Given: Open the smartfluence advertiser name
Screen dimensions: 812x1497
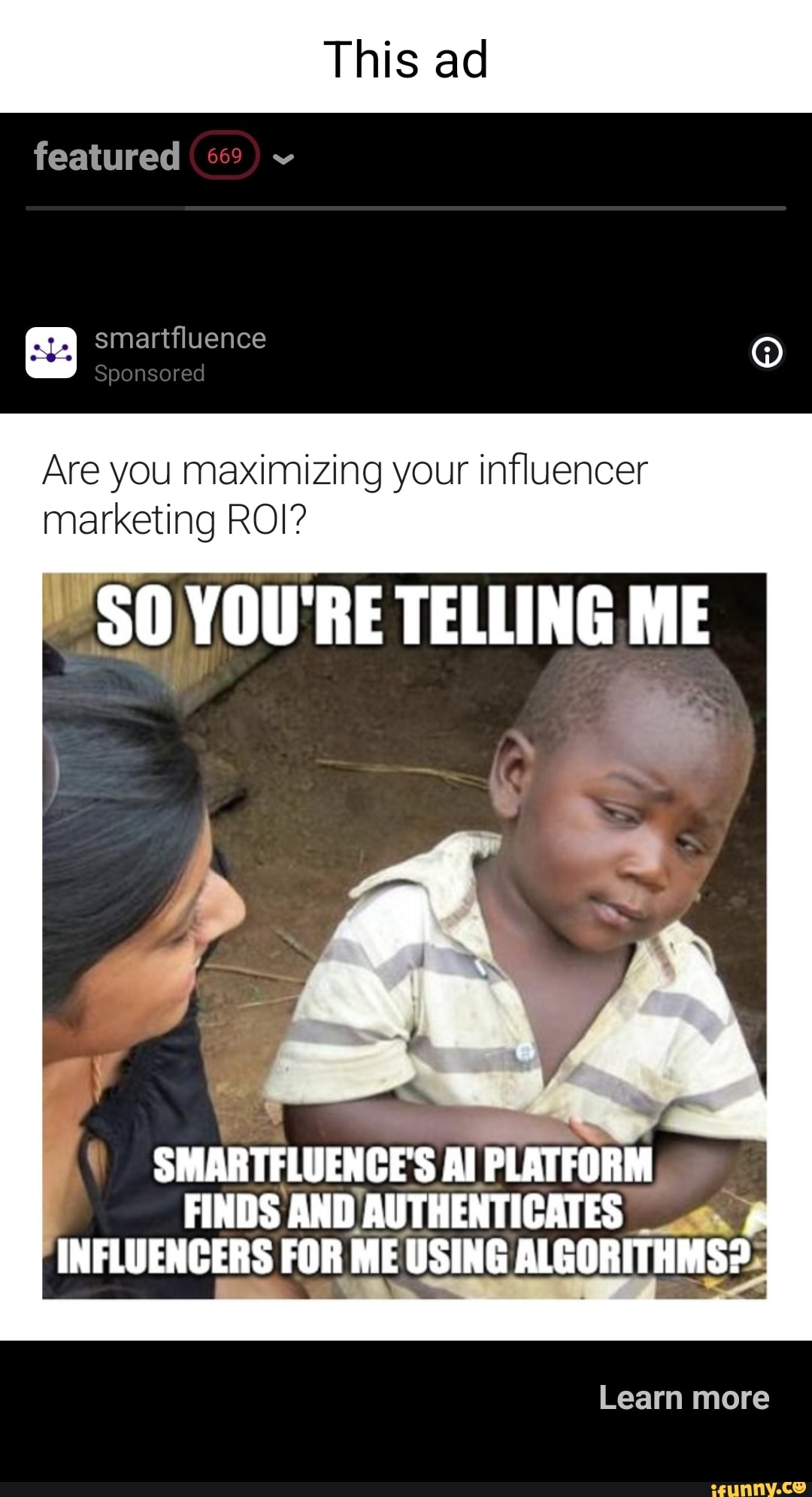Looking at the screenshot, I should 180,338.
